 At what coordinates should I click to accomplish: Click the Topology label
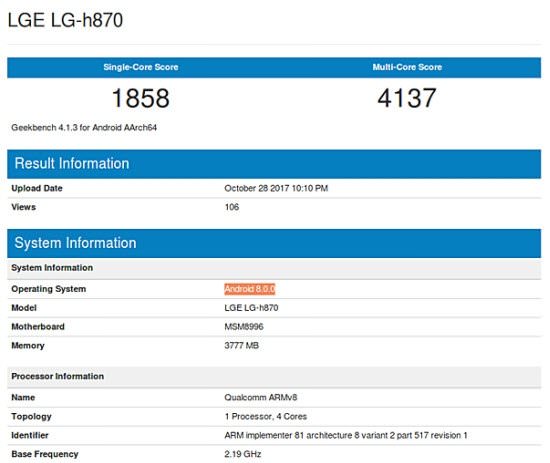31,417
